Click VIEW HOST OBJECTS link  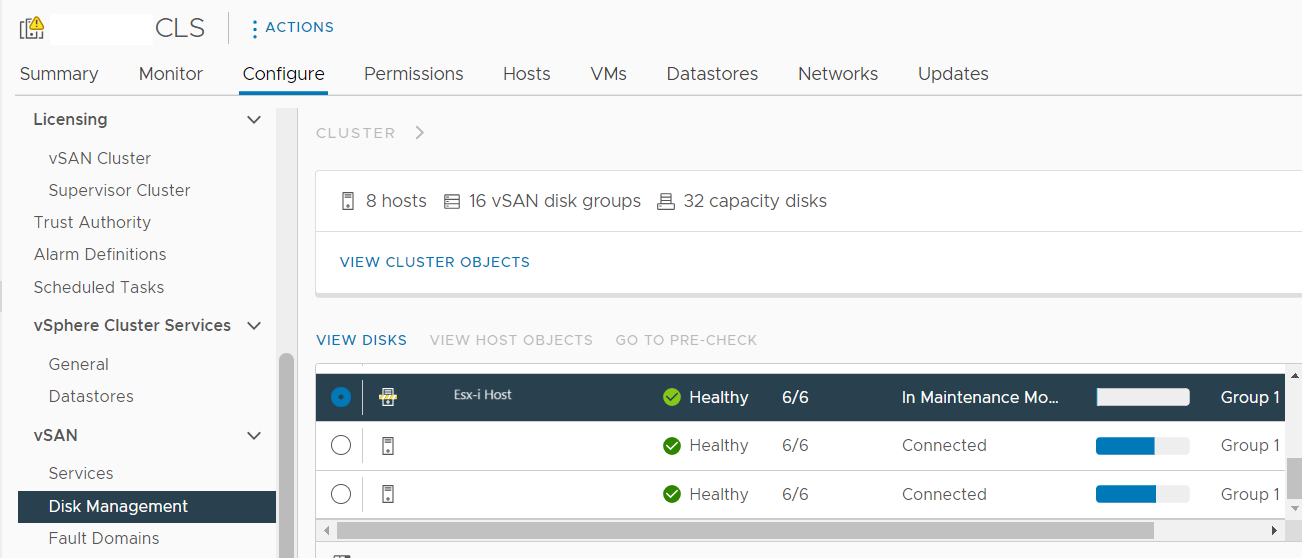(511, 340)
